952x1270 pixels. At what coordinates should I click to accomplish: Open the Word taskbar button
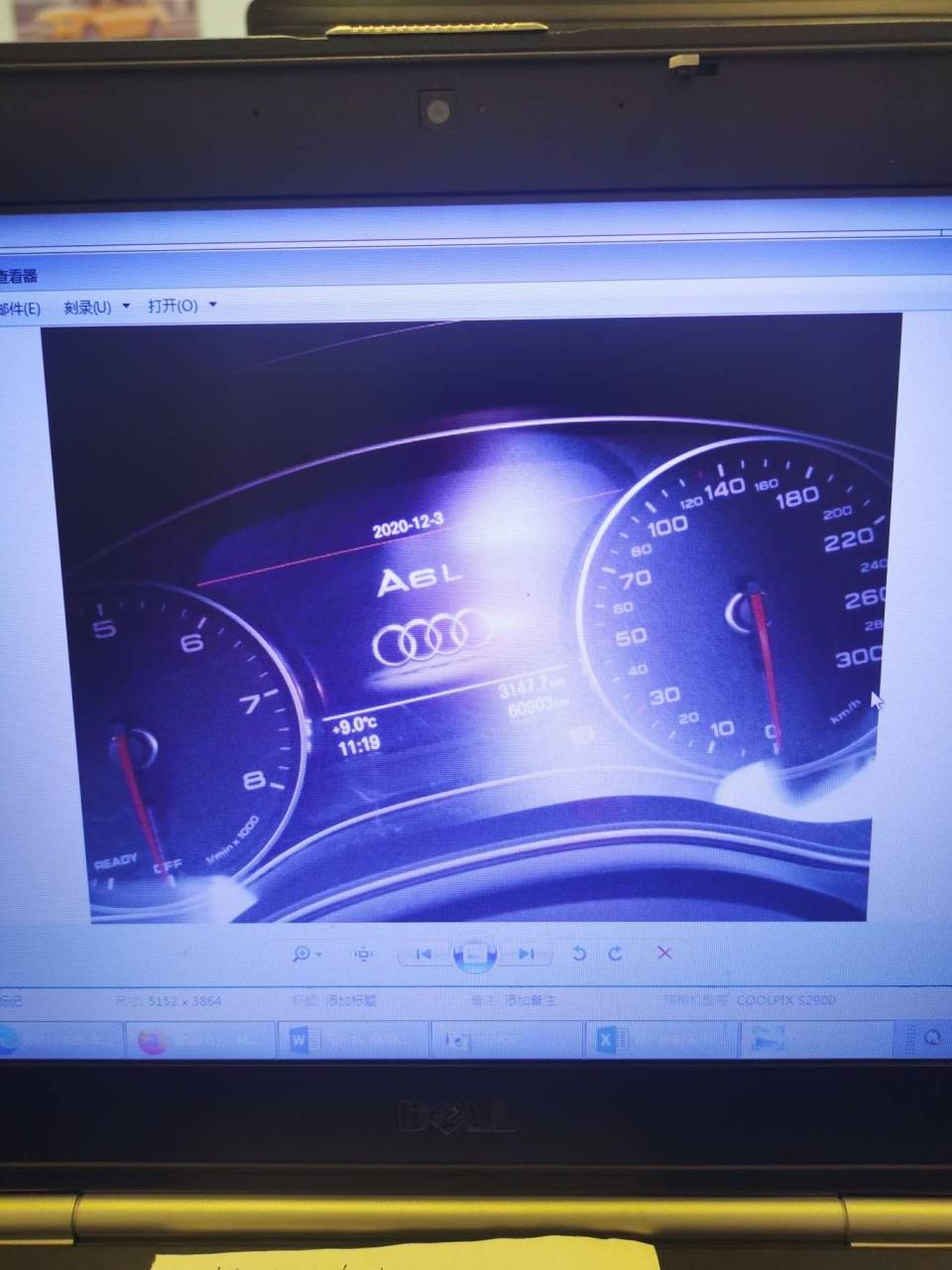pyautogui.click(x=354, y=1040)
